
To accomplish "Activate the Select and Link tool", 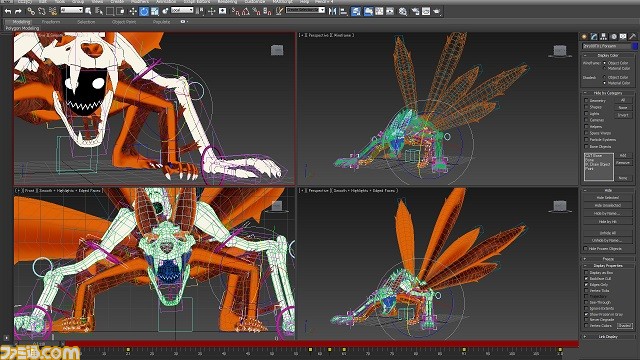I will tap(31, 11).
